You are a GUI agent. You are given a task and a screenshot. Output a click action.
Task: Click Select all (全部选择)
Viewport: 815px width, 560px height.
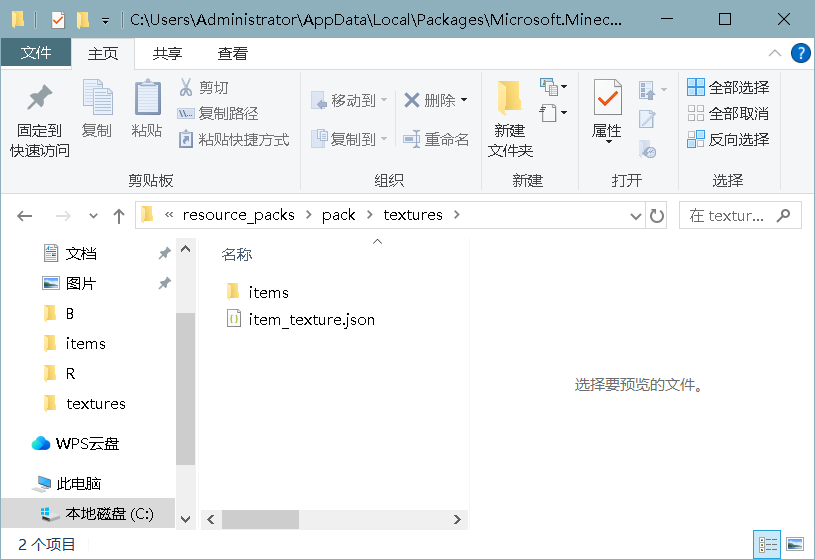point(728,87)
